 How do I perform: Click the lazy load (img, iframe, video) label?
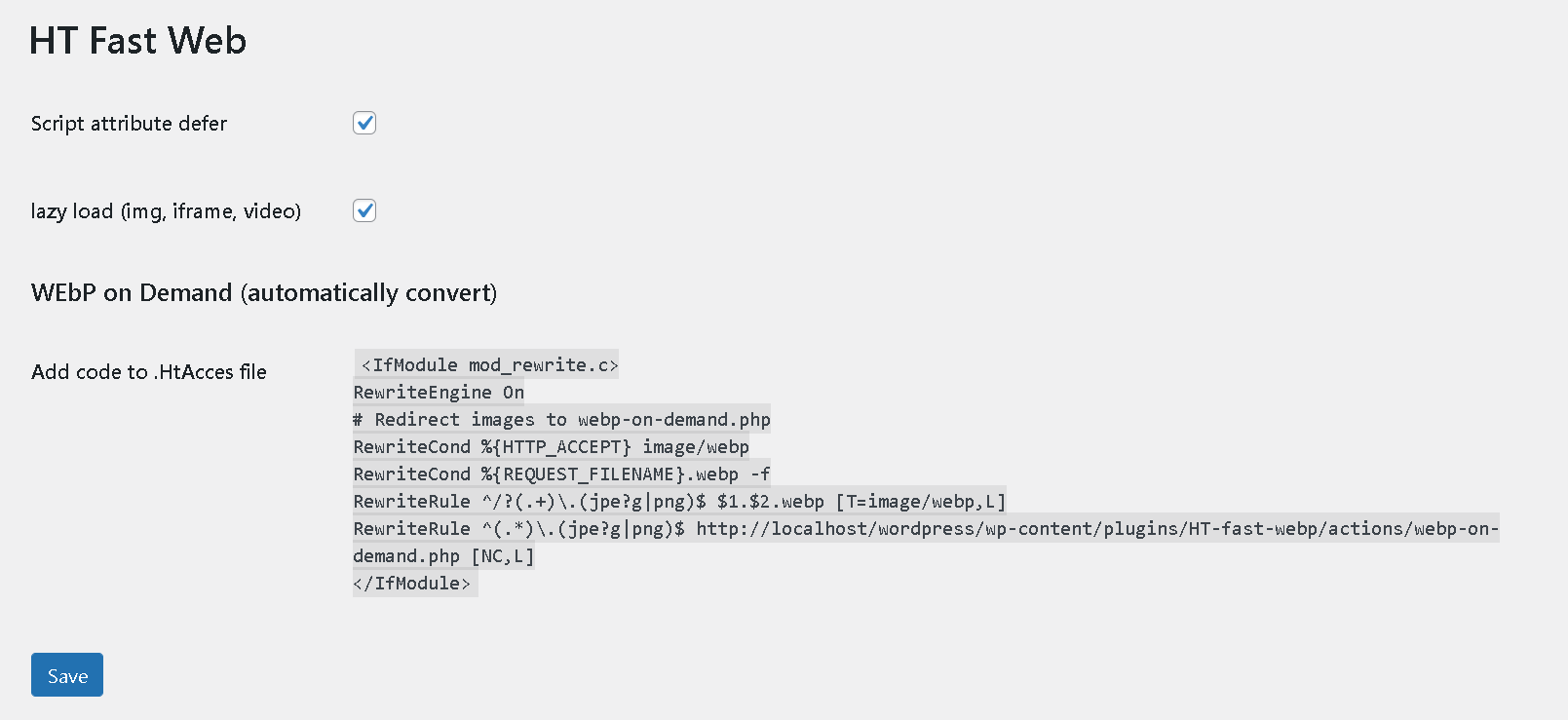166,211
